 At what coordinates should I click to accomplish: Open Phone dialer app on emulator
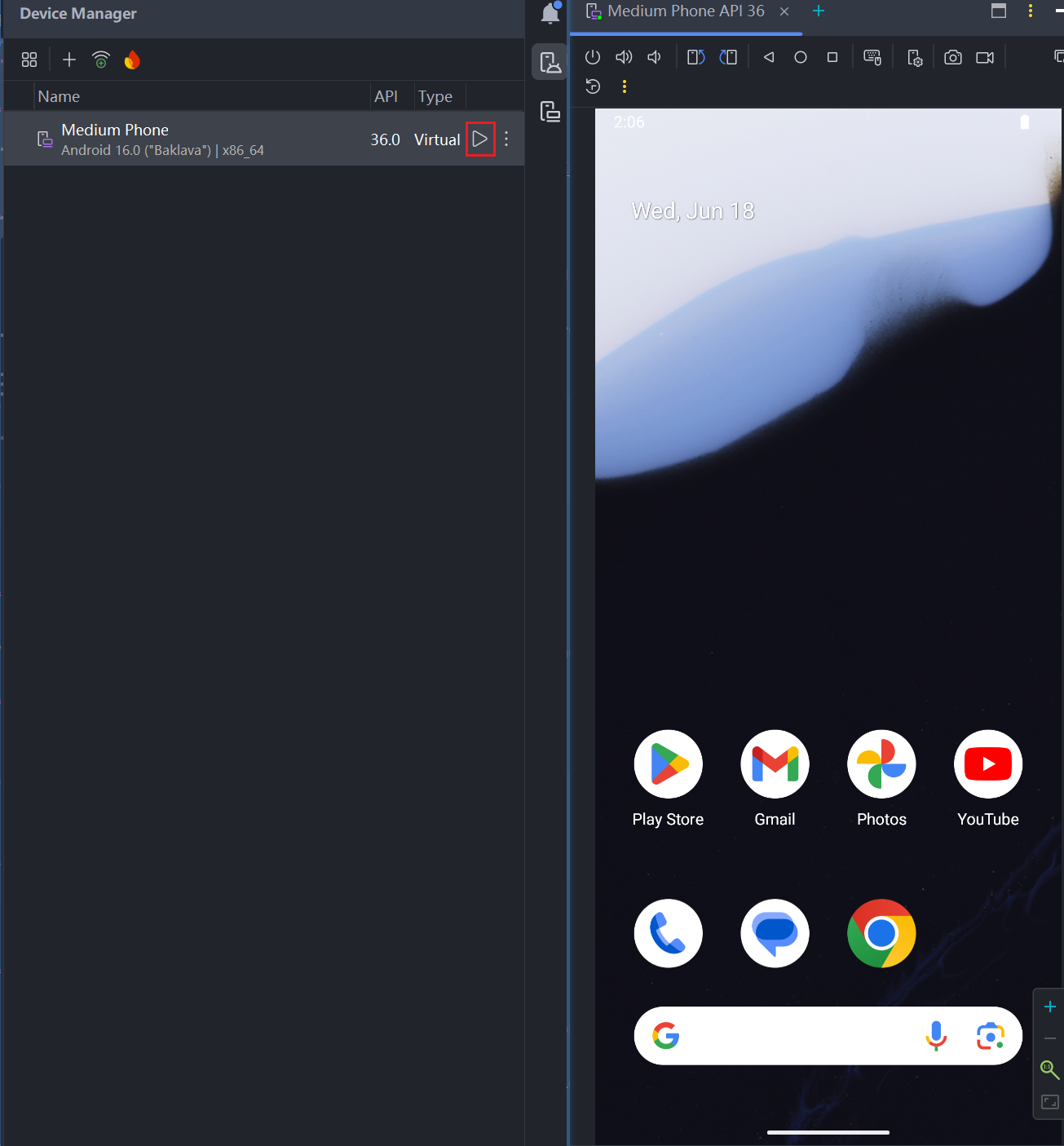tap(668, 933)
